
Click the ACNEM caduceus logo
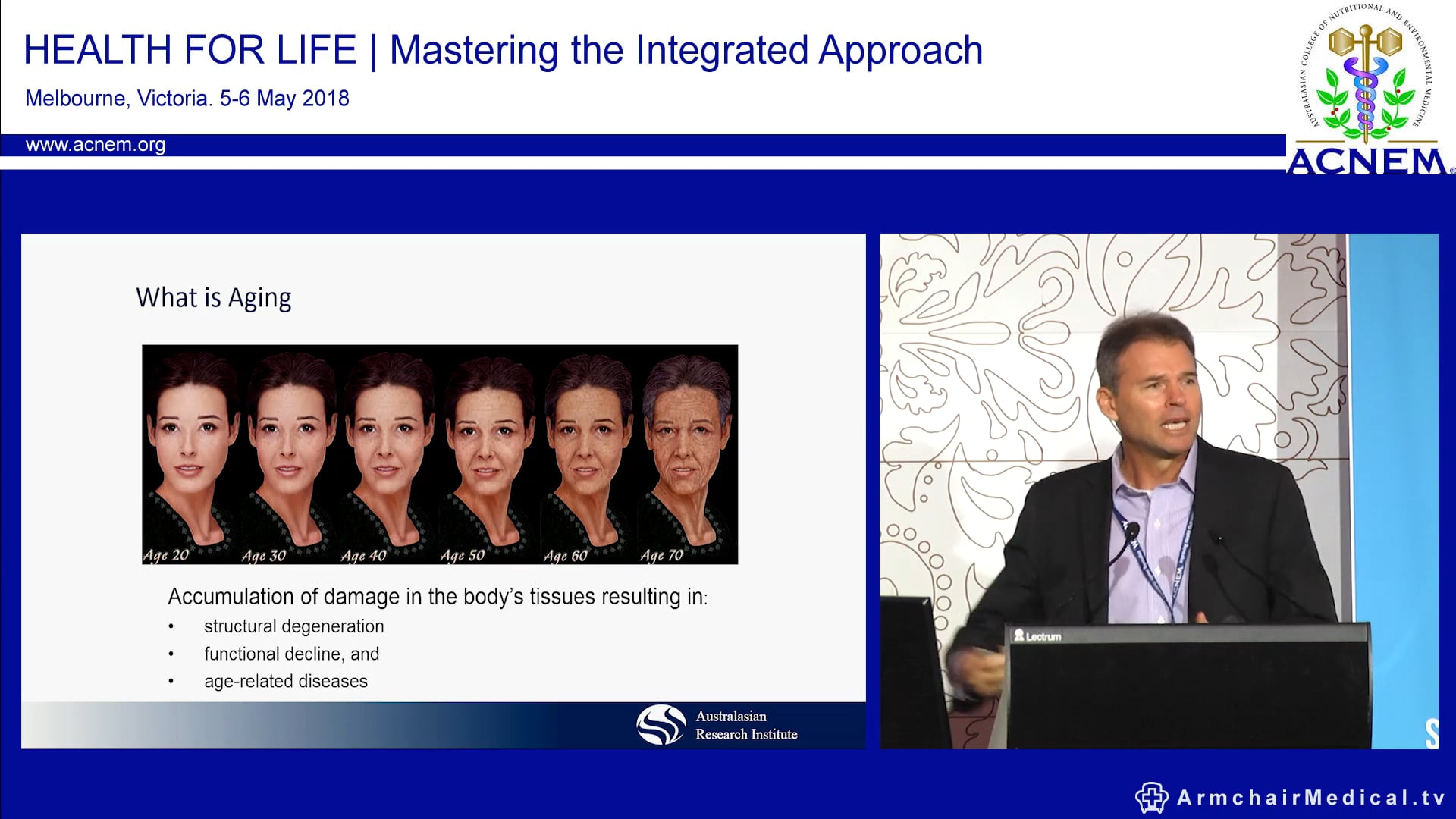(x=1365, y=83)
